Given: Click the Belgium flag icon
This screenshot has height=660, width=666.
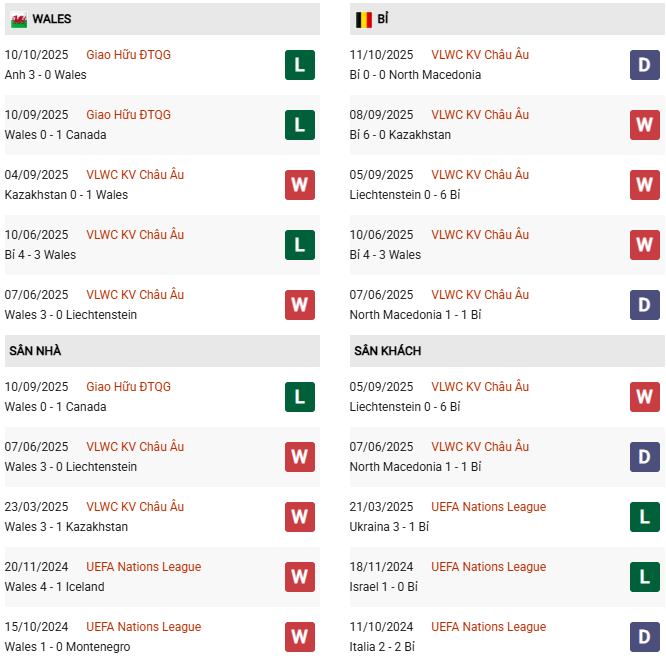Looking at the screenshot, I should click(364, 19).
